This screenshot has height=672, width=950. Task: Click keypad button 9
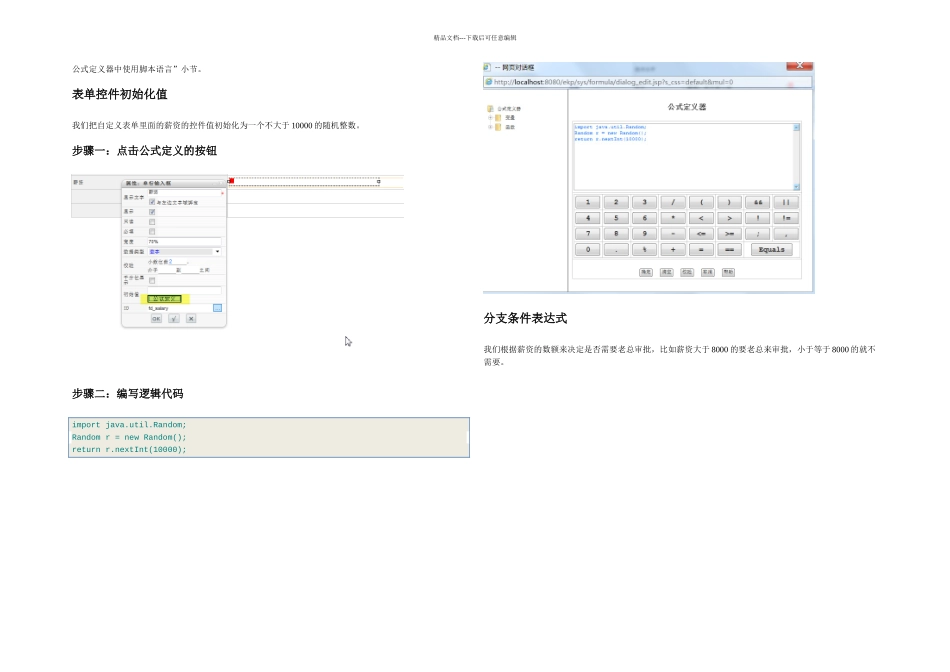[x=645, y=234]
